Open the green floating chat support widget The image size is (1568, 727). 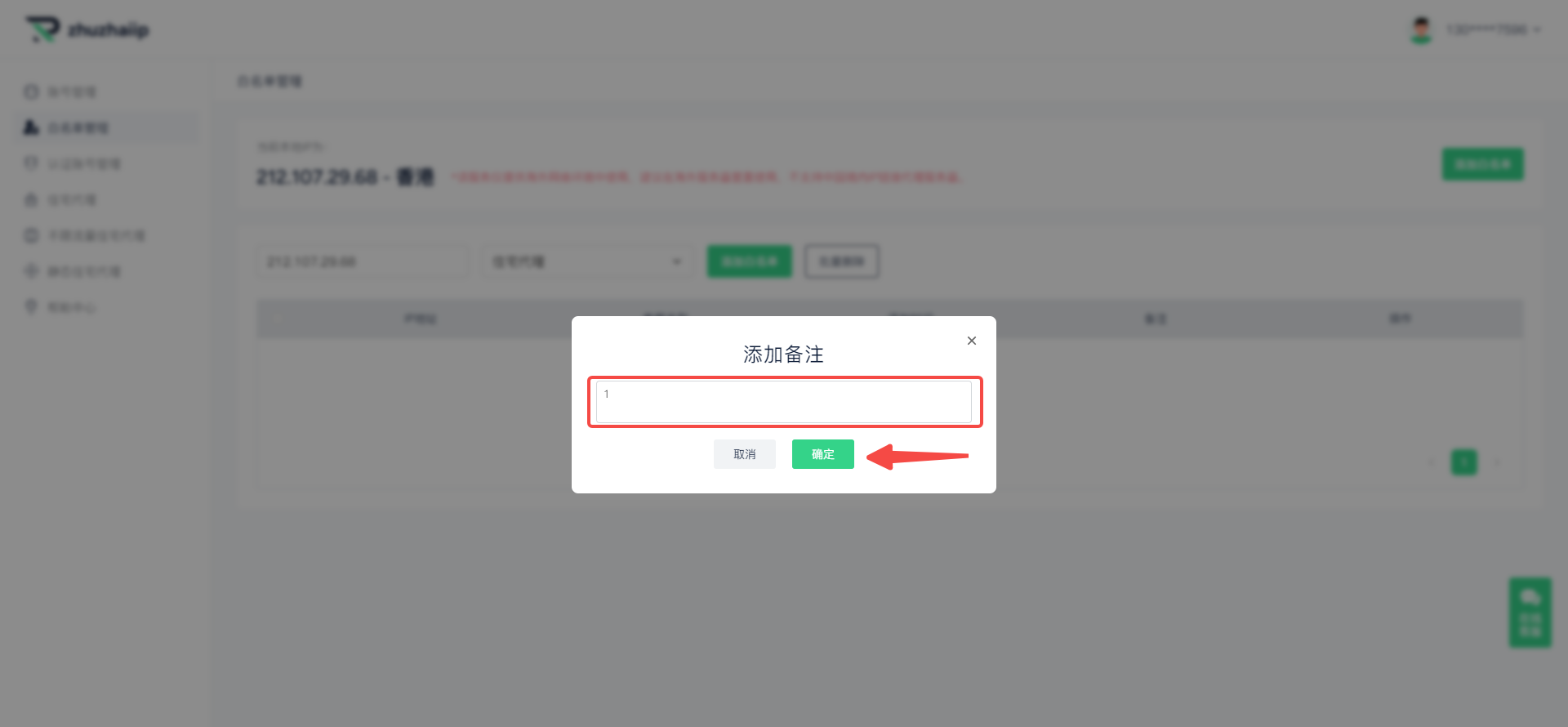point(1530,613)
